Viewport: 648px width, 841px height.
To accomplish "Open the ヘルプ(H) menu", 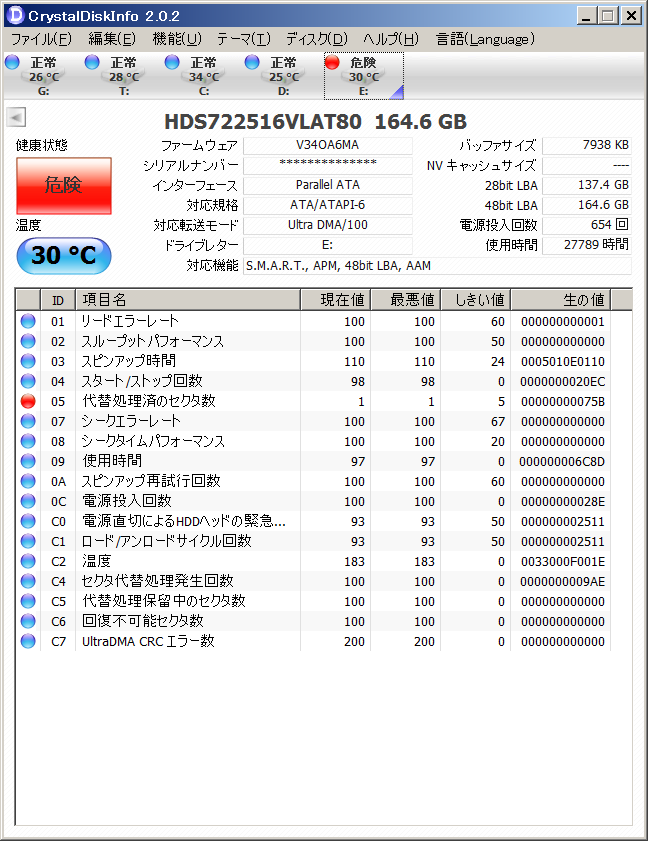I will coord(391,39).
